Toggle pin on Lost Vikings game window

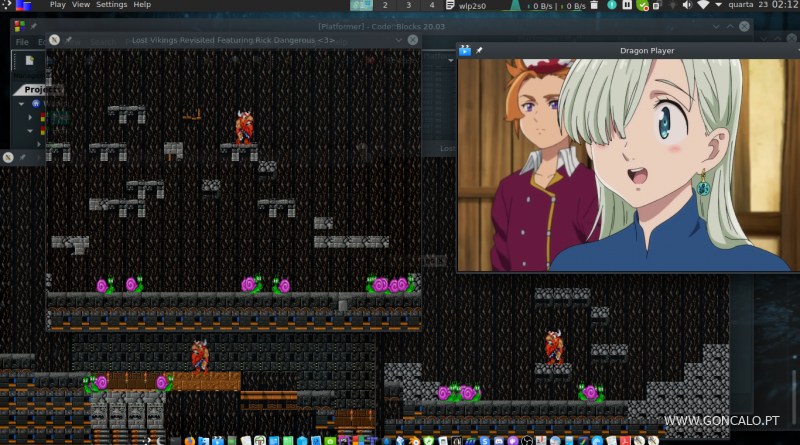pos(69,40)
